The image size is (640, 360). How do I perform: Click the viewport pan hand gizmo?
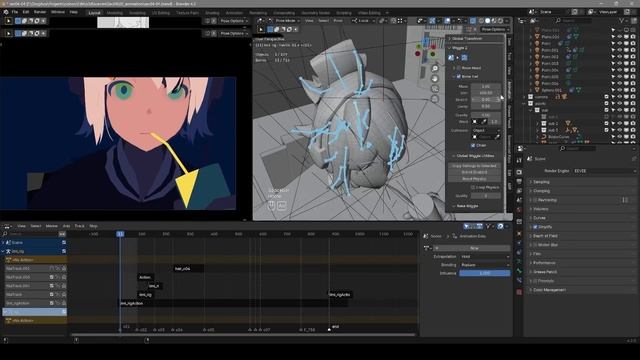coord(435,79)
